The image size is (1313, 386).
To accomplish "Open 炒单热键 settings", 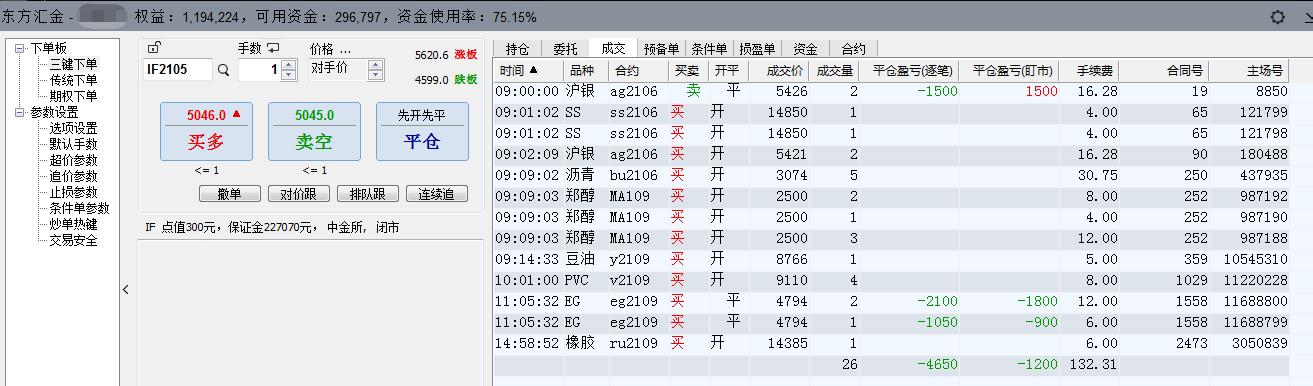I will [x=73, y=224].
